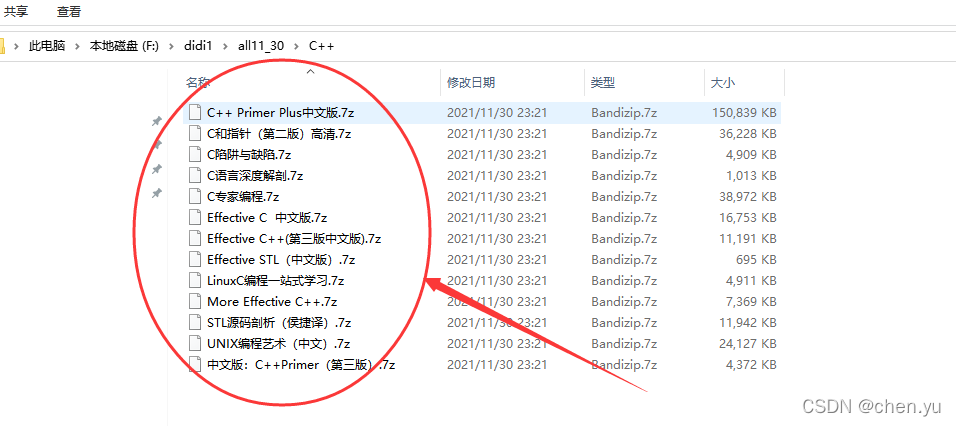Viewport: 956px width, 426px height.
Task: Select file Effective C++(第三版中文版).7z
Action: [294, 238]
